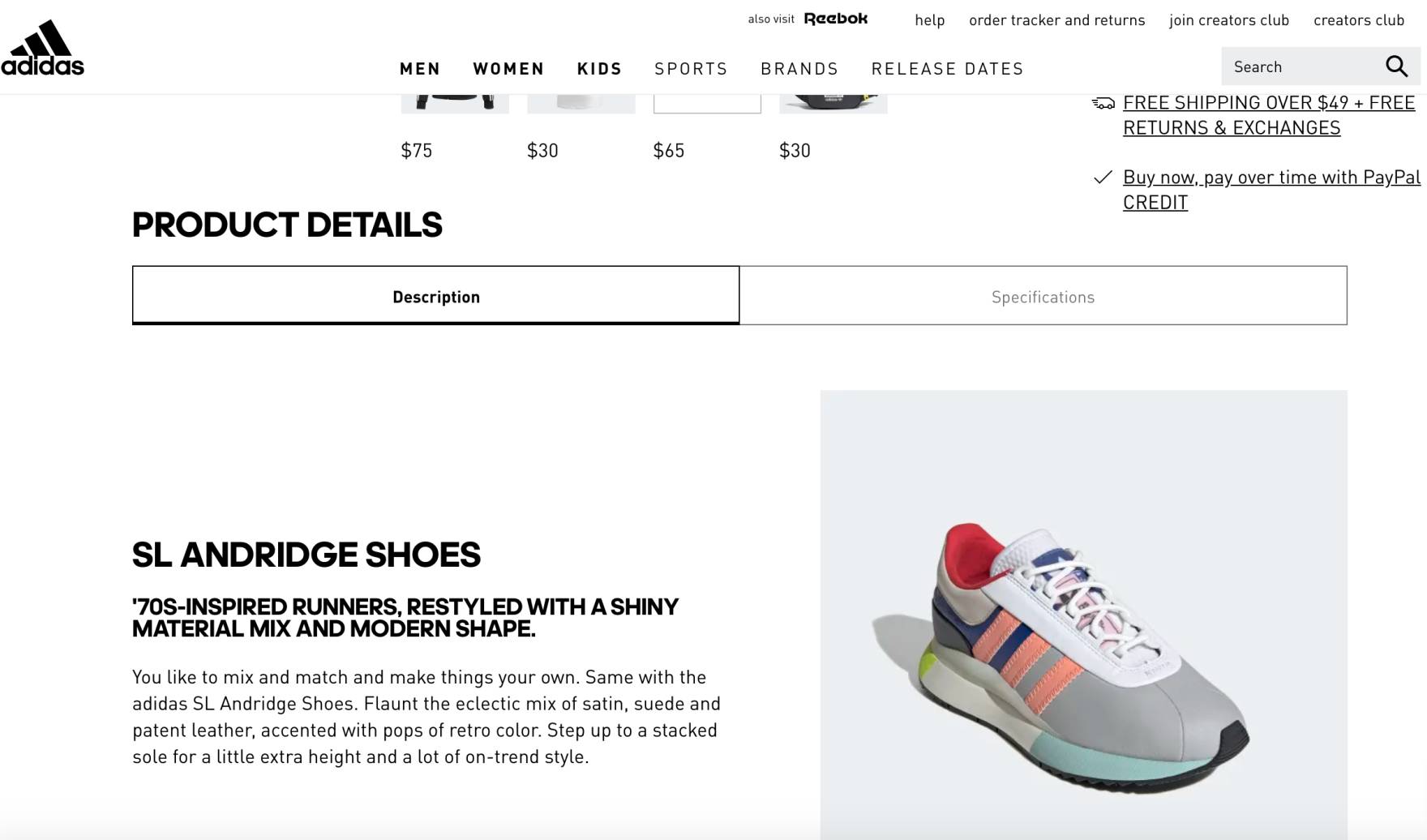The width and height of the screenshot is (1427, 840).
Task: Open the Description tab
Action: (436, 296)
